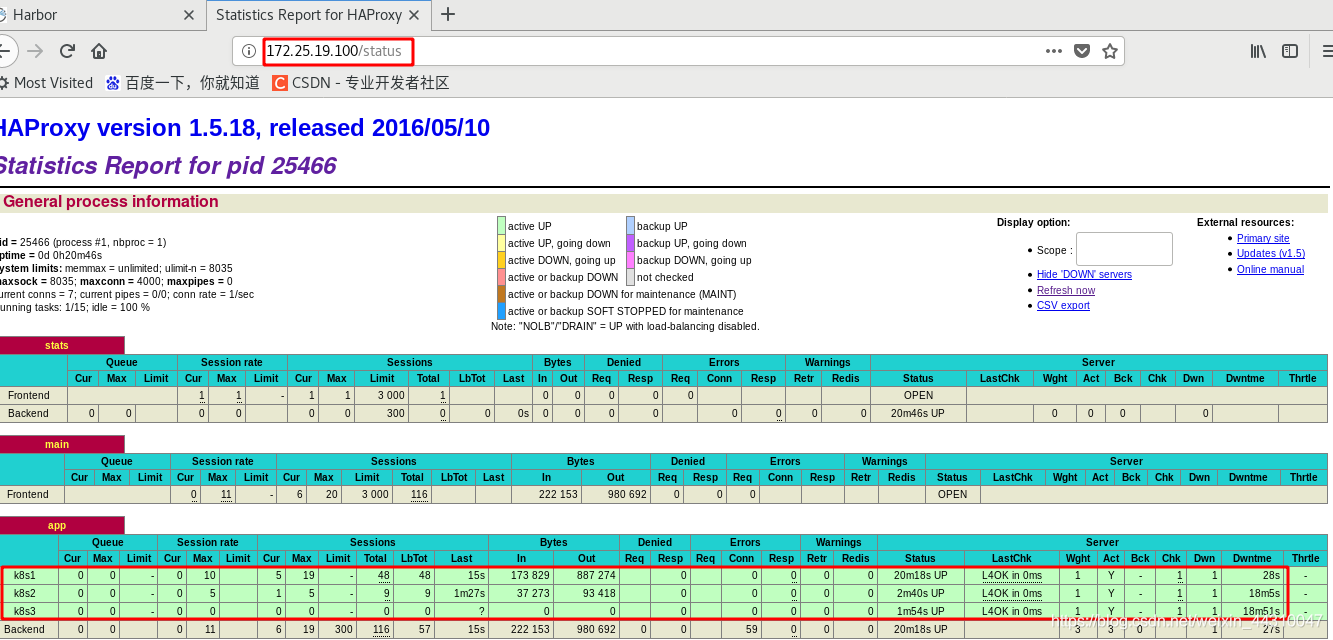Click the 2m40s UP status of k8s2
1333x640 pixels.
coord(921,593)
